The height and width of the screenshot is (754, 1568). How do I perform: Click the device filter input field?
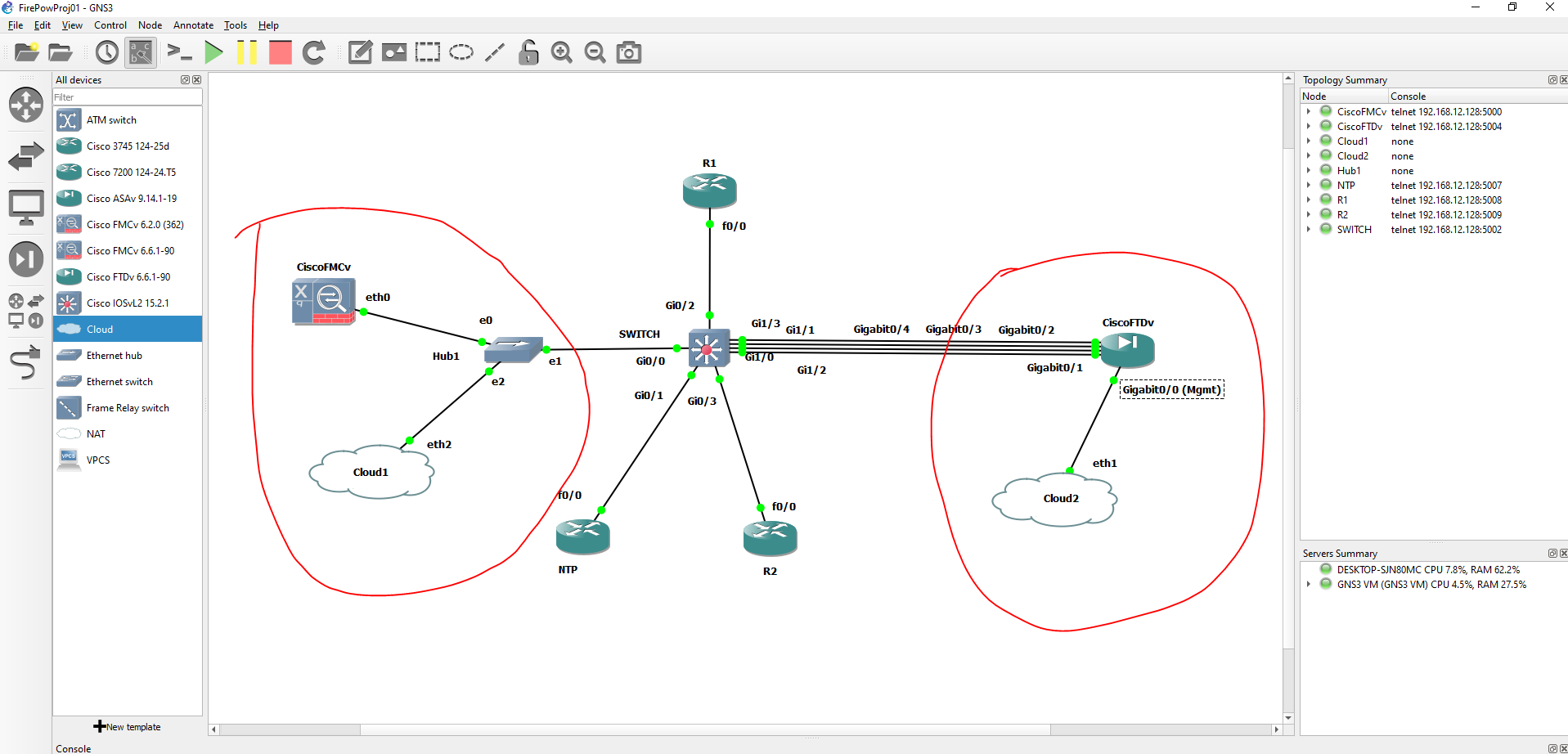pyautogui.click(x=127, y=96)
